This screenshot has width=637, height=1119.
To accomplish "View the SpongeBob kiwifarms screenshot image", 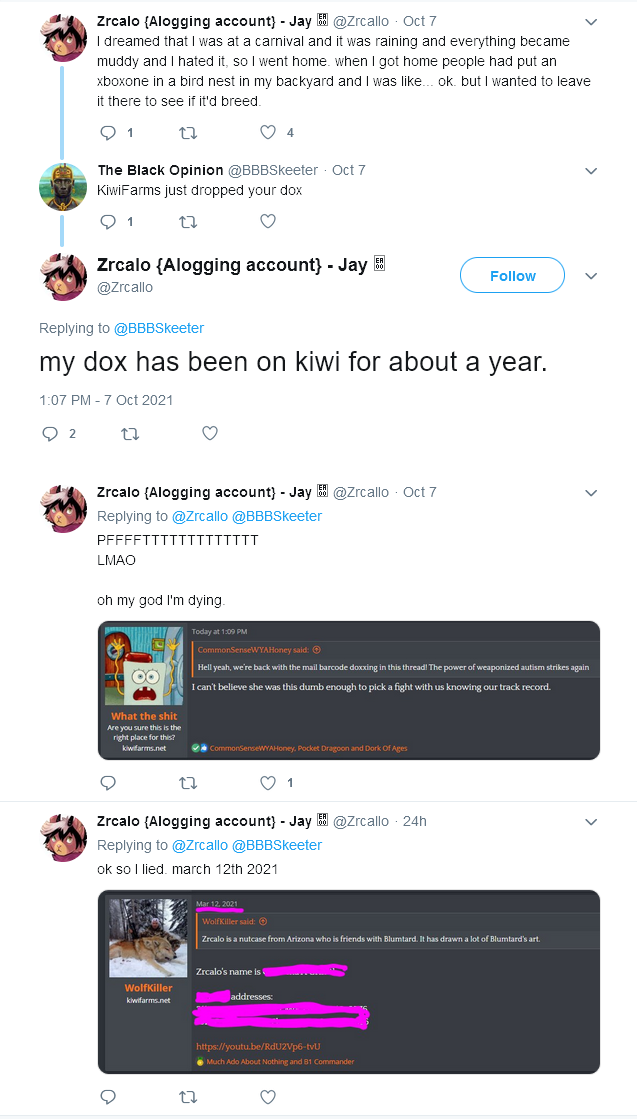I will (349, 690).
